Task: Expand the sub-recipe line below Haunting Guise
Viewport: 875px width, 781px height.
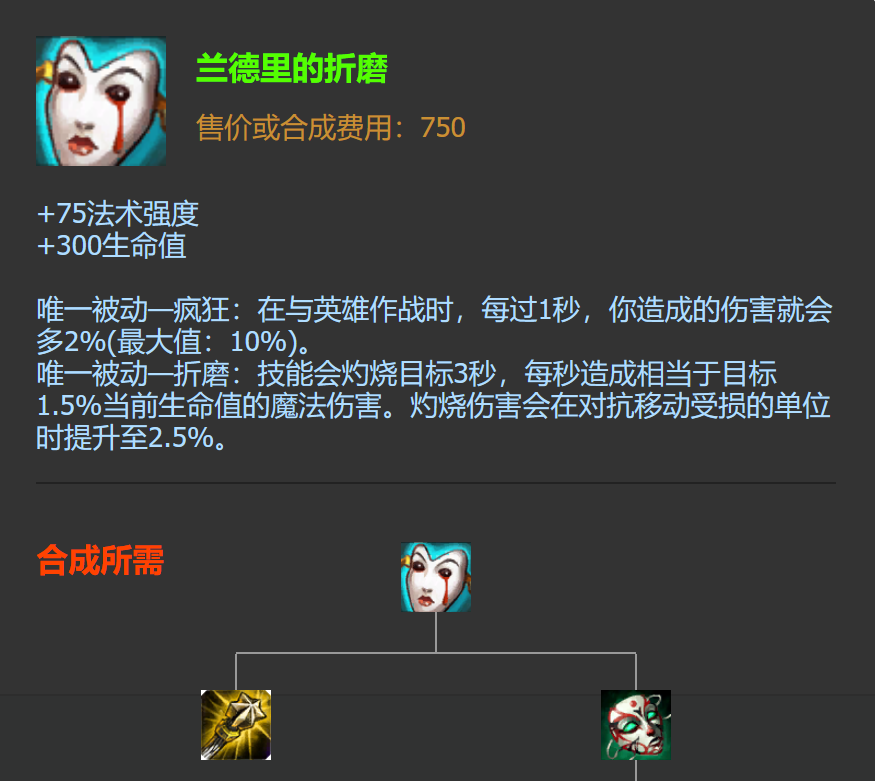Action: click(x=636, y=770)
